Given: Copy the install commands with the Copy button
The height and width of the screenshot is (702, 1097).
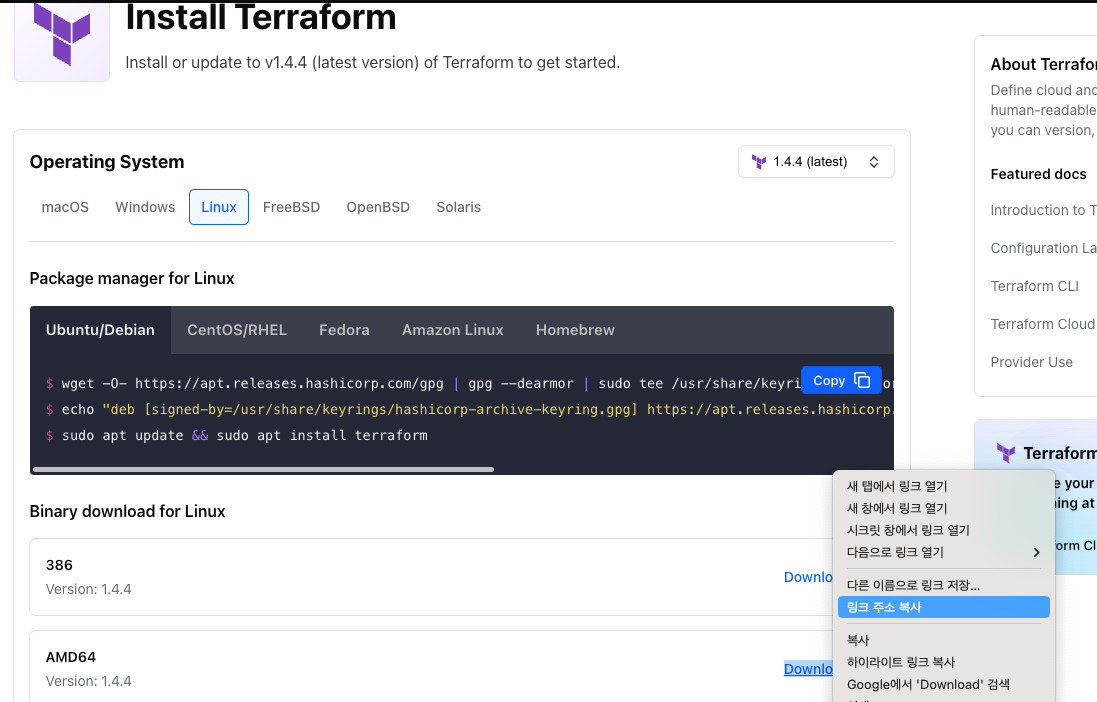Looking at the screenshot, I should 841,380.
